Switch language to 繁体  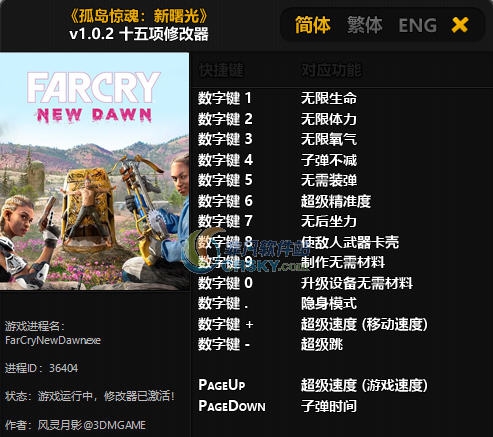click(x=364, y=25)
